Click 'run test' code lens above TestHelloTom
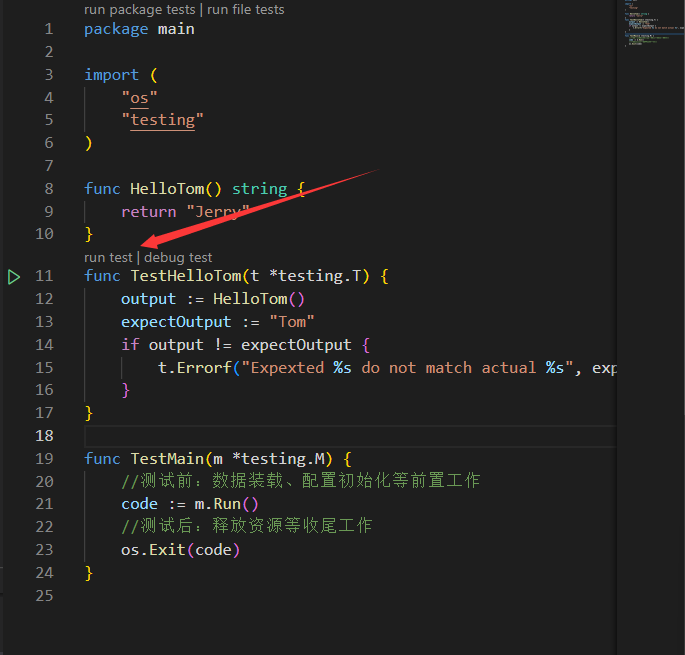This screenshot has width=685, height=655. [108, 257]
